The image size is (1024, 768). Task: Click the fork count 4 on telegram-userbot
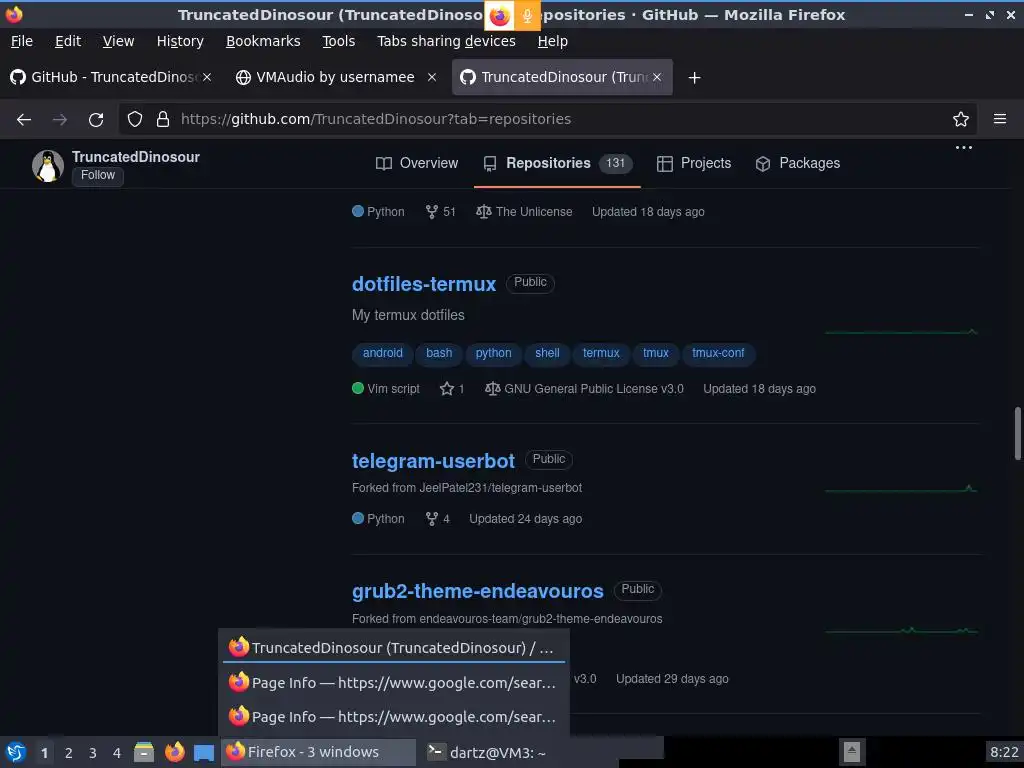438,519
